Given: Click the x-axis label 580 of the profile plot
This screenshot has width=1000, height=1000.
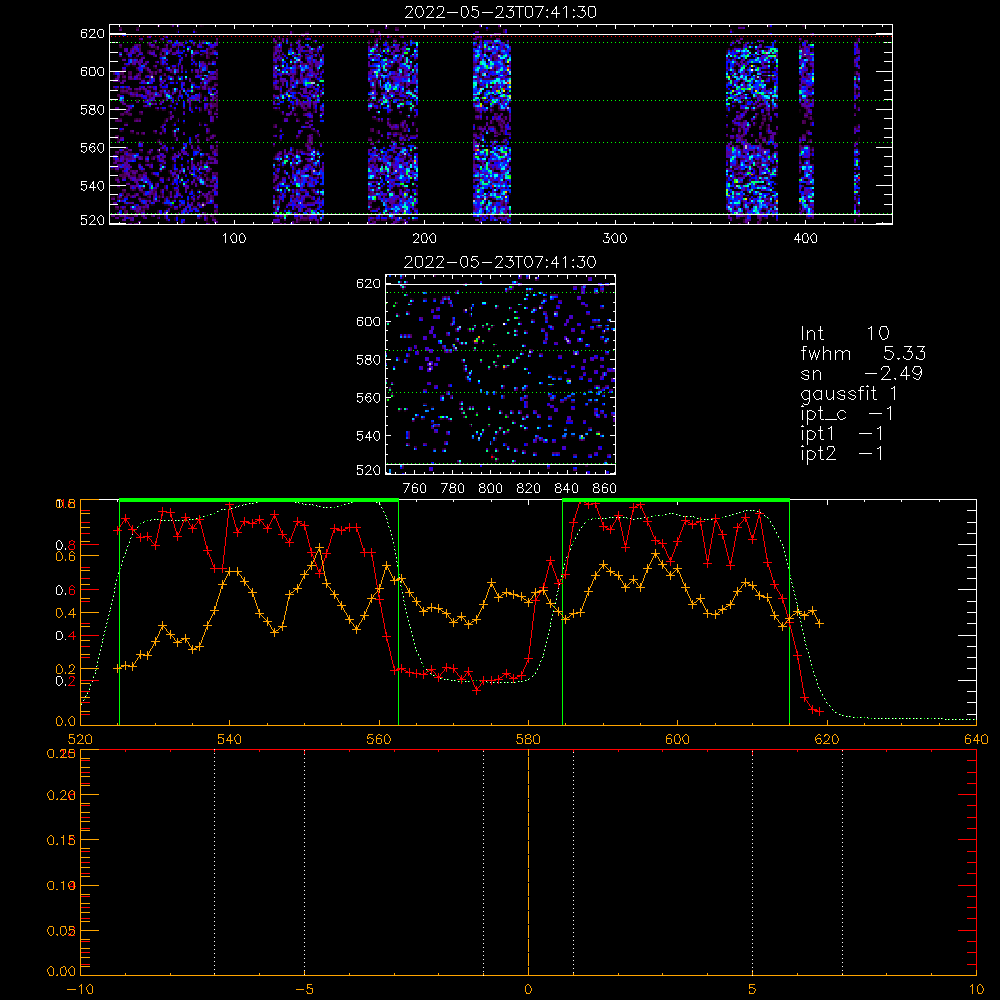Looking at the screenshot, I should click(528, 739).
